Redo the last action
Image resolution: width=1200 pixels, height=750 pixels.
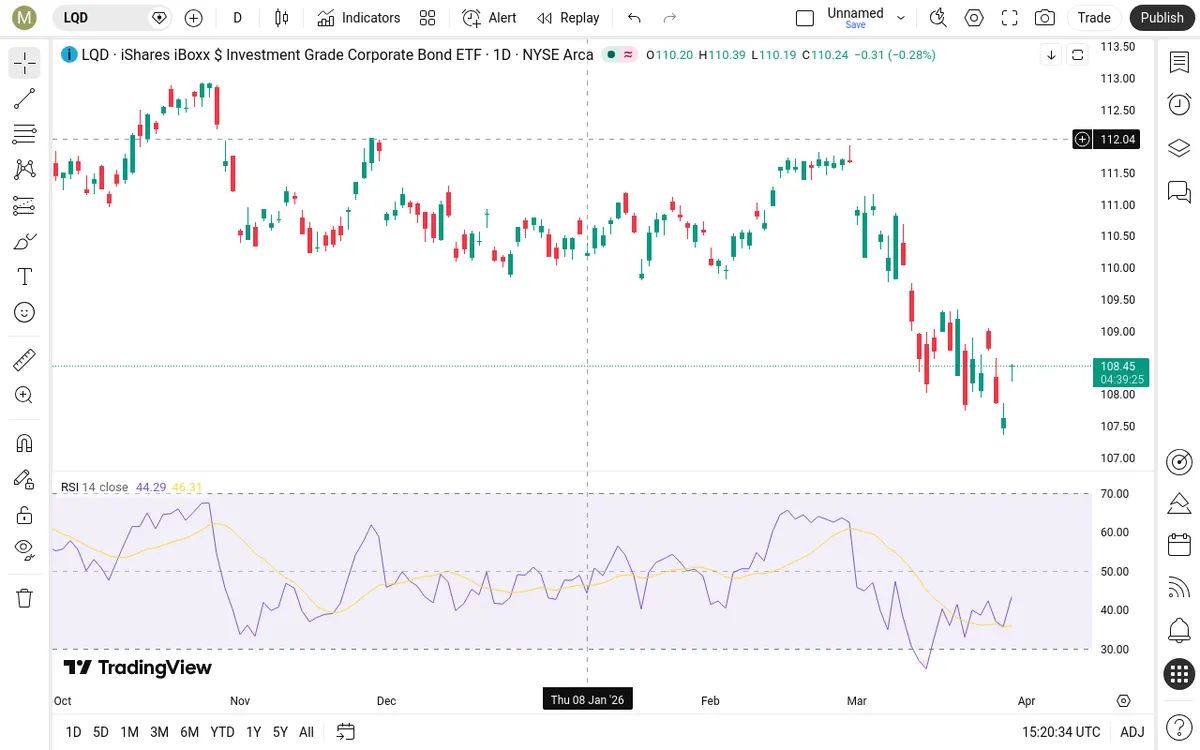point(670,18)
